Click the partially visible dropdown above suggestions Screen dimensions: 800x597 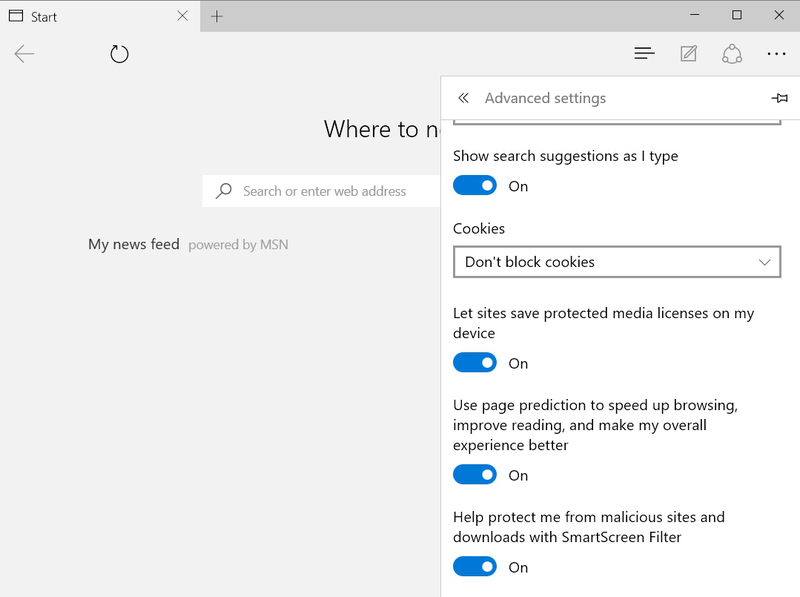pos(617,121)
